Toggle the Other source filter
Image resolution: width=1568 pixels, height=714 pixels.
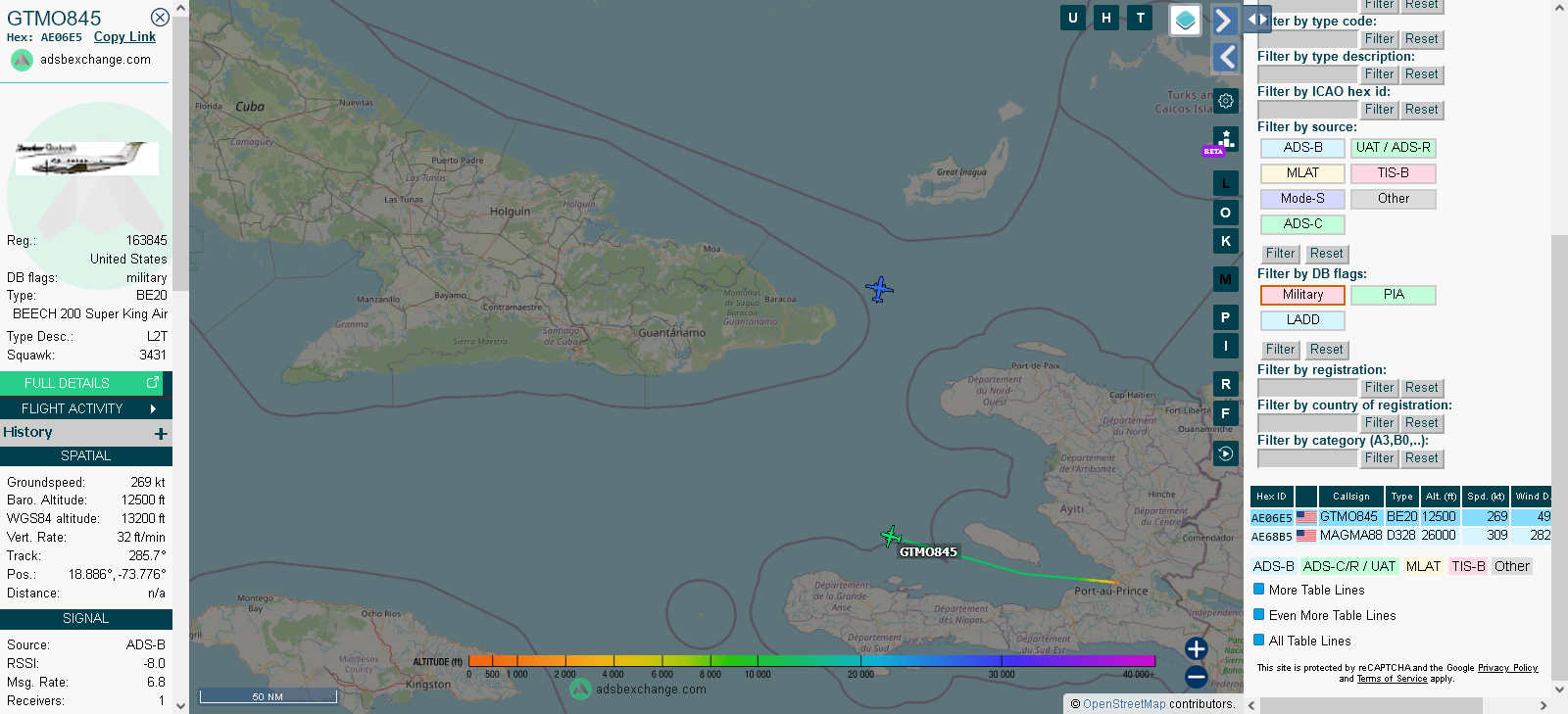pyautogui.click(x=1393, y=199)
